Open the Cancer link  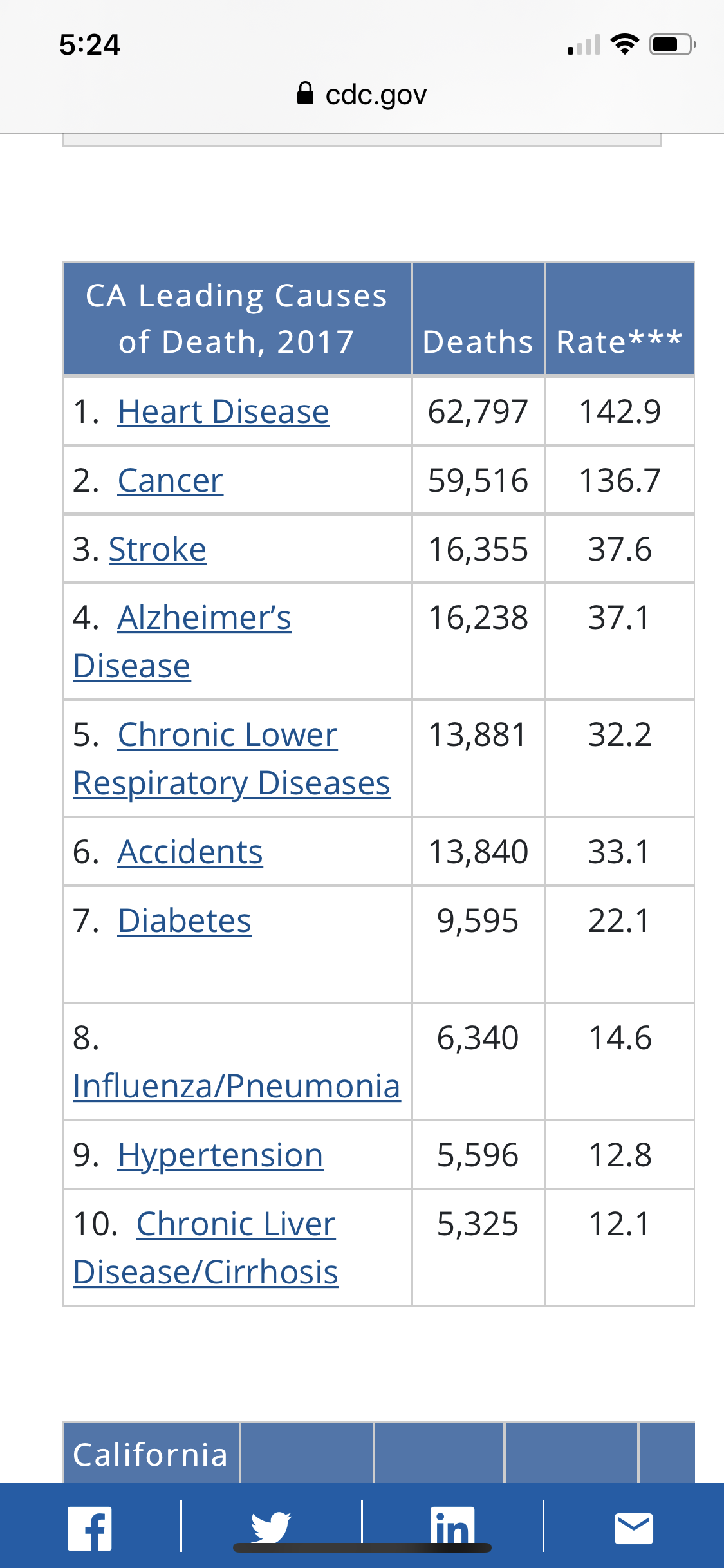click(171, 481)
